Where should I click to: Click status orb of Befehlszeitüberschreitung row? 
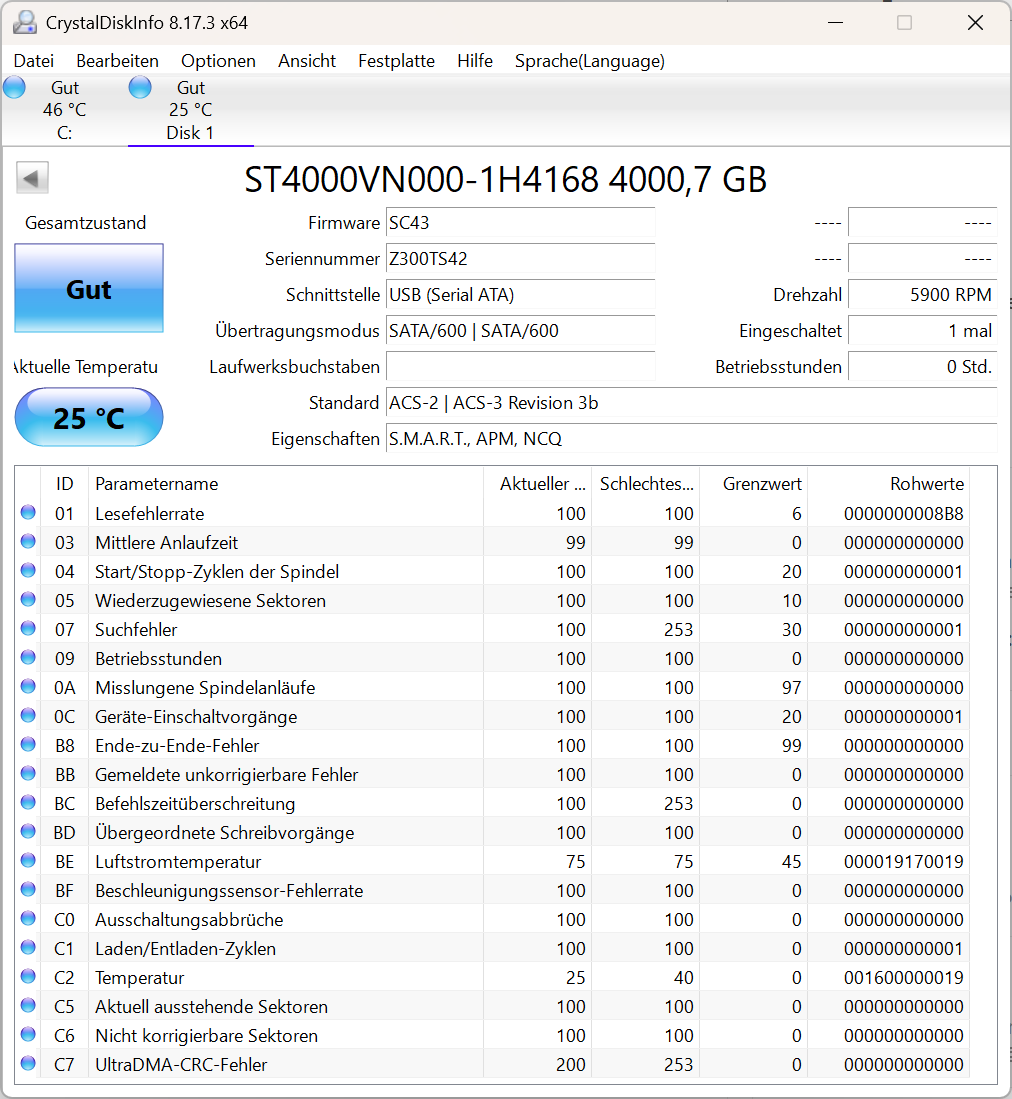coord(28,803)
